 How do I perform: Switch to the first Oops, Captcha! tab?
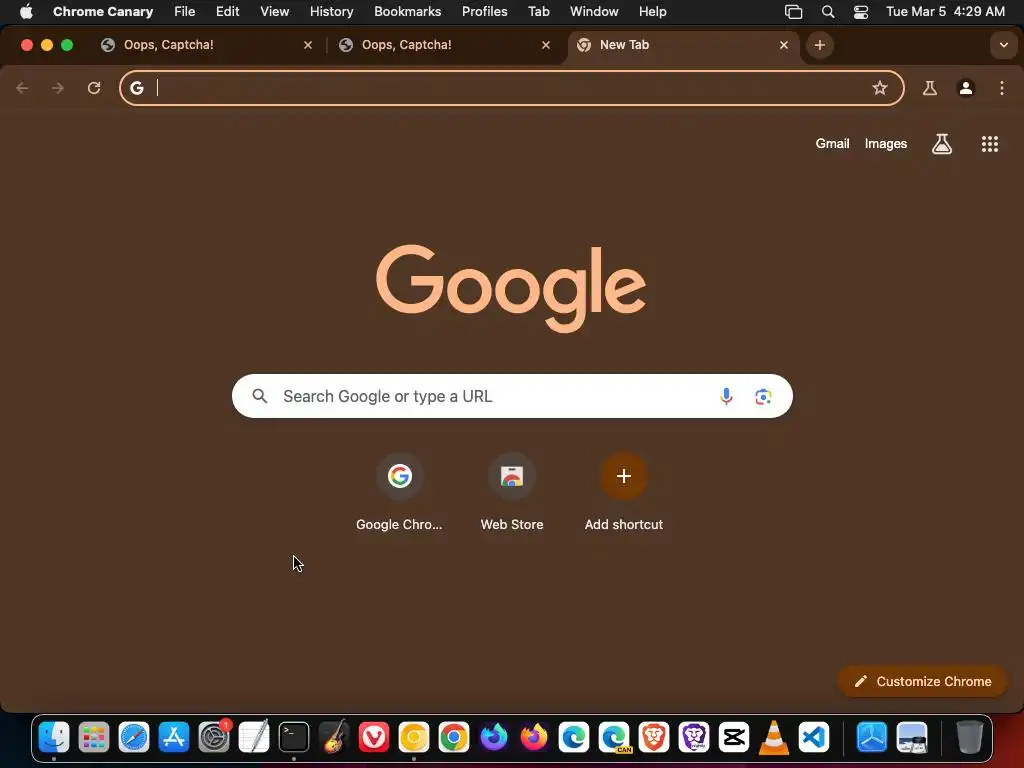[x=206, y=45]
